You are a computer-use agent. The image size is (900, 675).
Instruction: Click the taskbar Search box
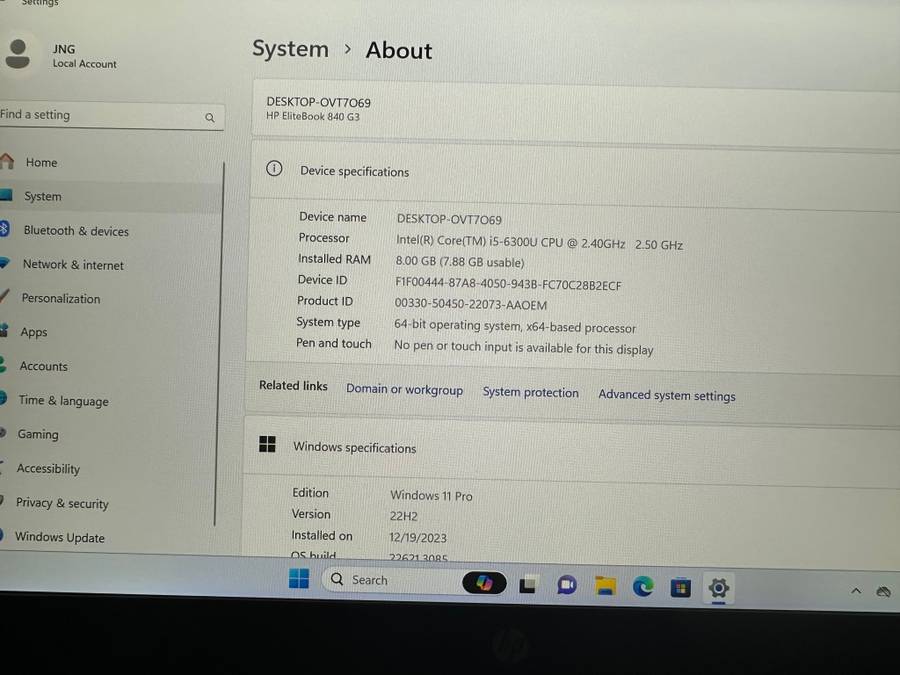pyautogui.click(x=390, y=580)
